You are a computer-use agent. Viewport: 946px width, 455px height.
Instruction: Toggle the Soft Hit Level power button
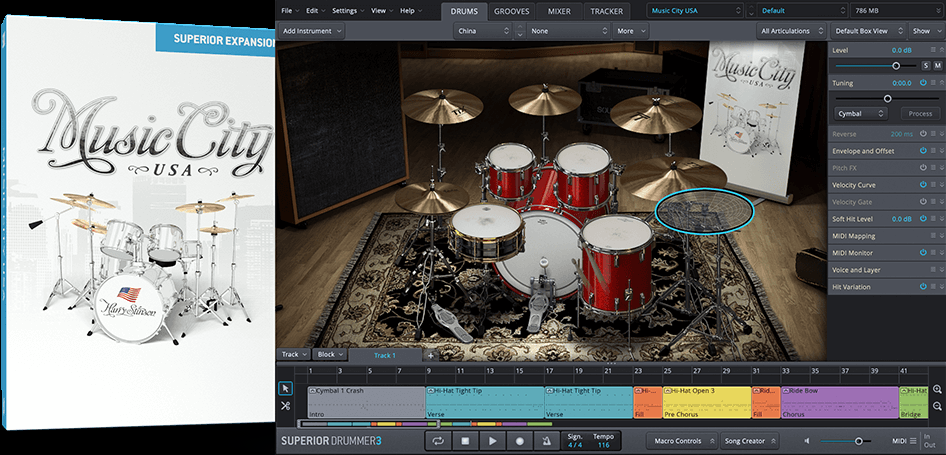click(923, 219)
